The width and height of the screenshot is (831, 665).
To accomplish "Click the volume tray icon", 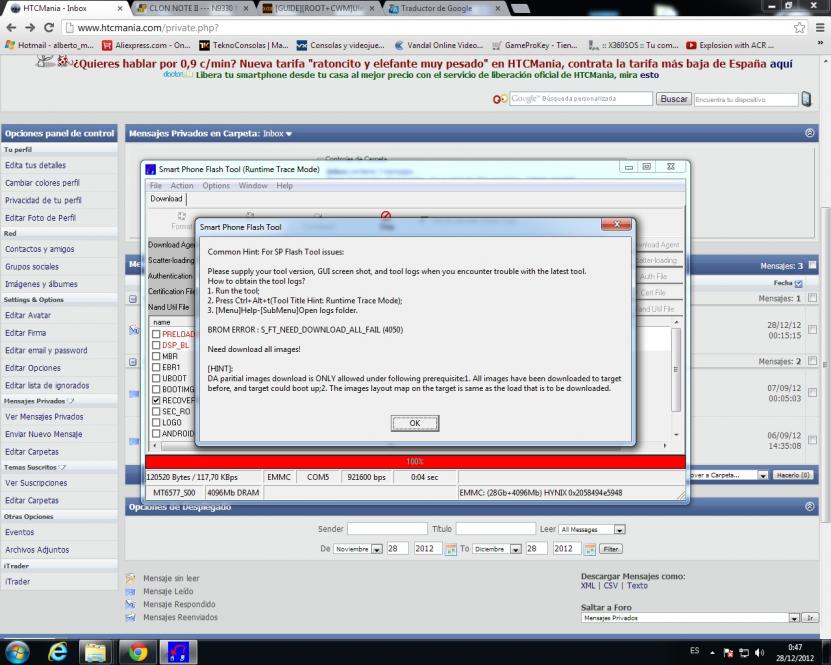I will tap(759, 653).
